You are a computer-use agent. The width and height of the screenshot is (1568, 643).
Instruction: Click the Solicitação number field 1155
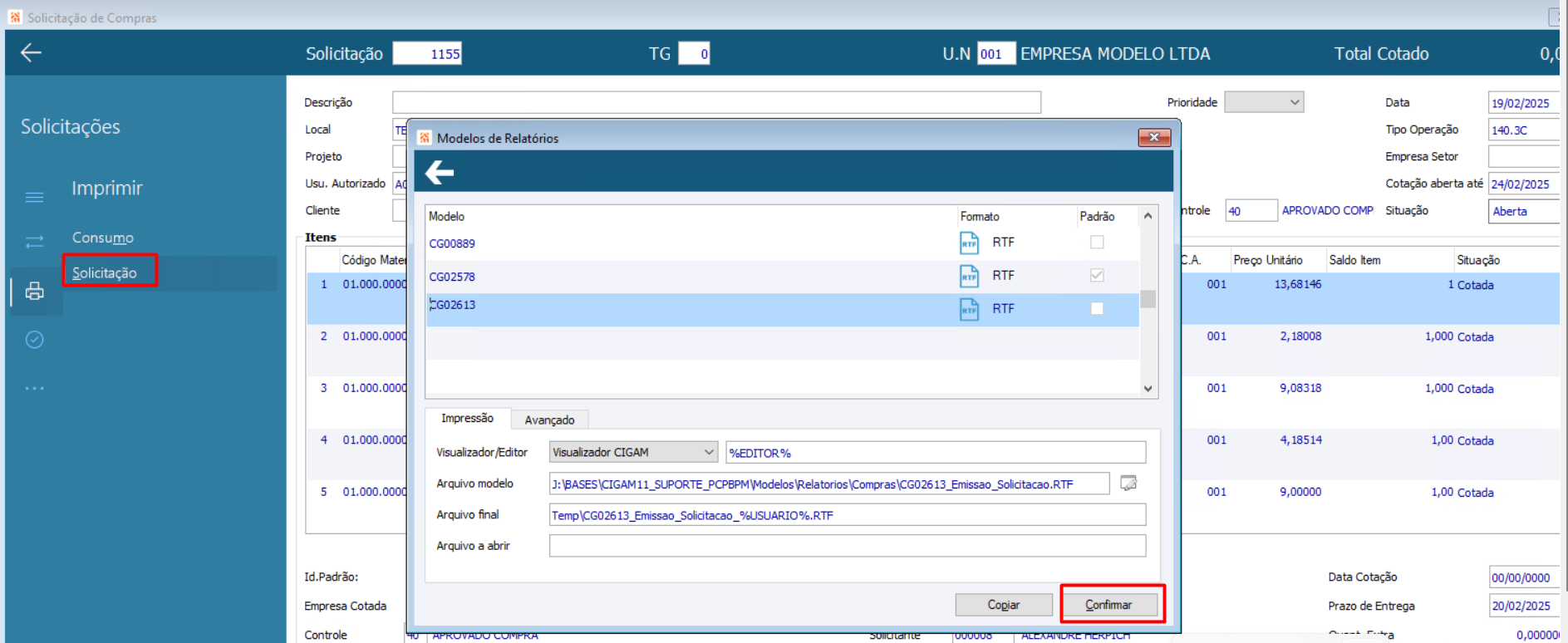pyautogui.click(x=427, y=53)
